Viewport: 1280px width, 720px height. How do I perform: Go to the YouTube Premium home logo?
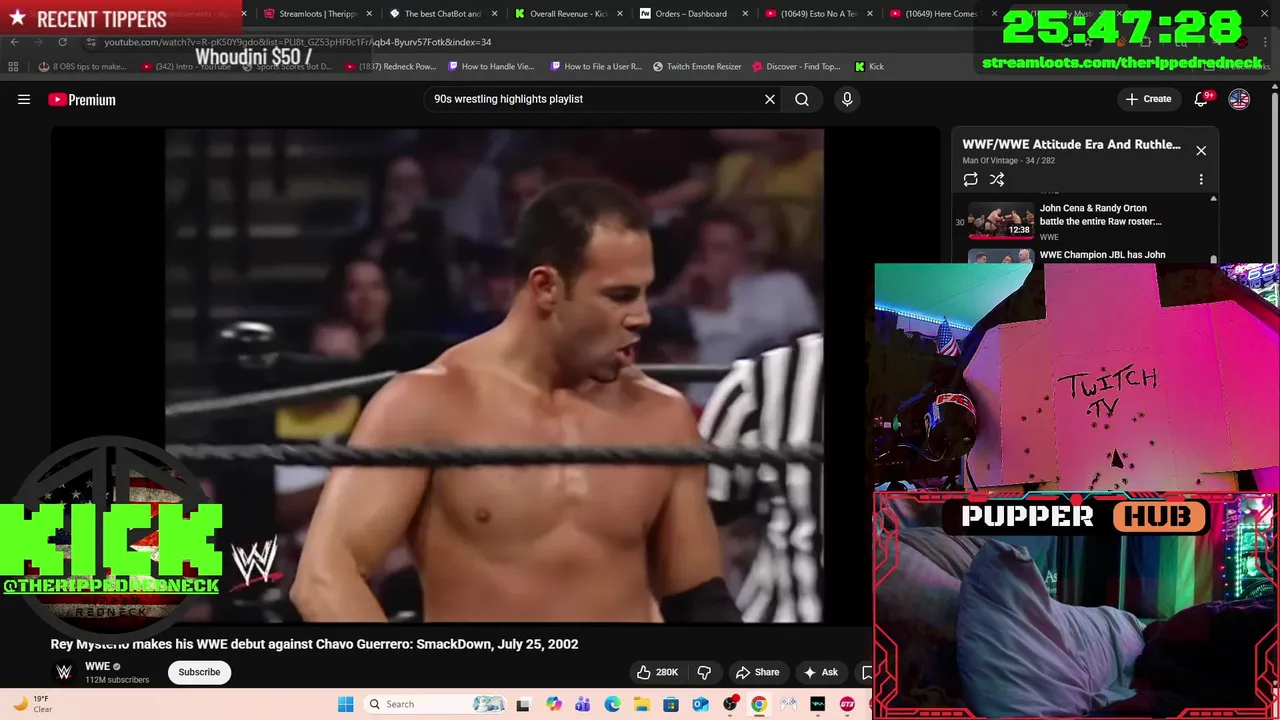[x=82, y=99]
